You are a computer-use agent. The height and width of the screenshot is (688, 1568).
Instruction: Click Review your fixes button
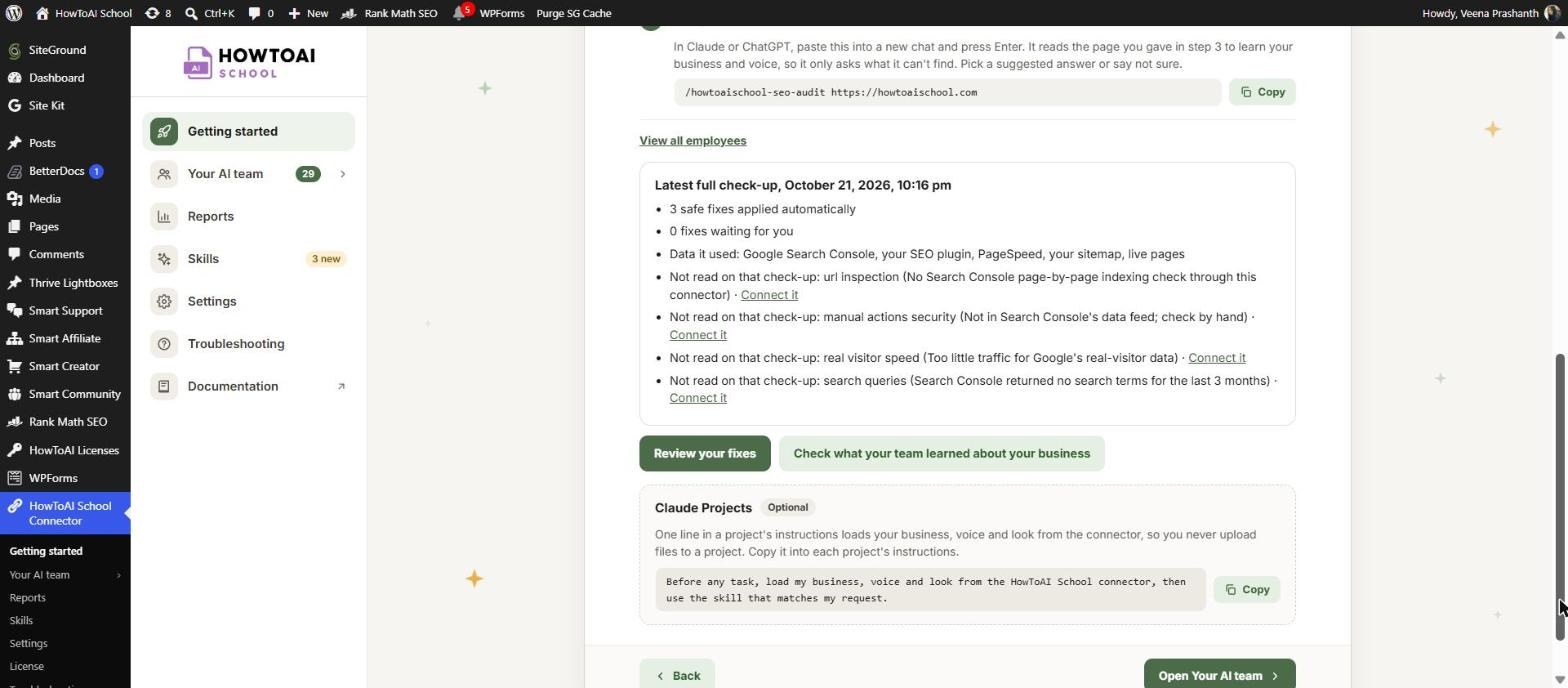coord(705,454)
